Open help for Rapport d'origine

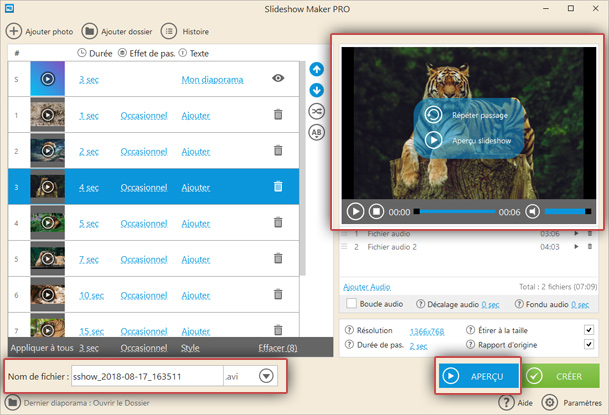point(470,344)
